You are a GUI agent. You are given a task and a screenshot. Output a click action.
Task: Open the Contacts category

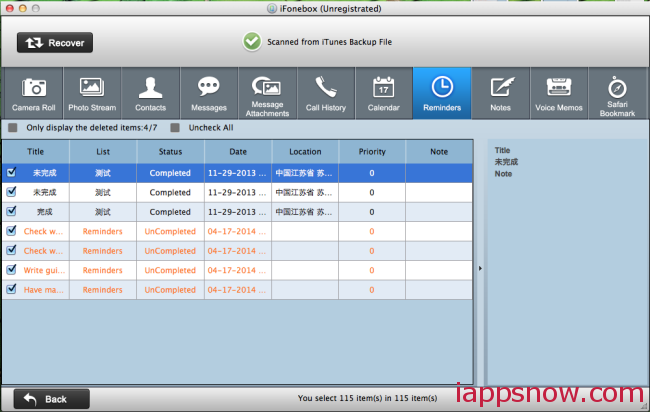click(150, 94)
